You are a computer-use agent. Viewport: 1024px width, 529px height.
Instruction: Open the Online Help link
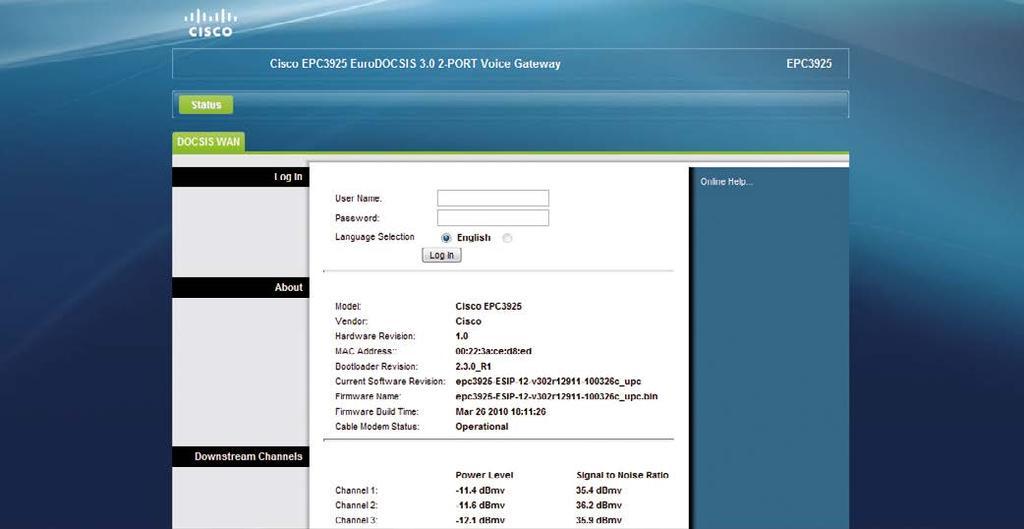coord(726,182)
